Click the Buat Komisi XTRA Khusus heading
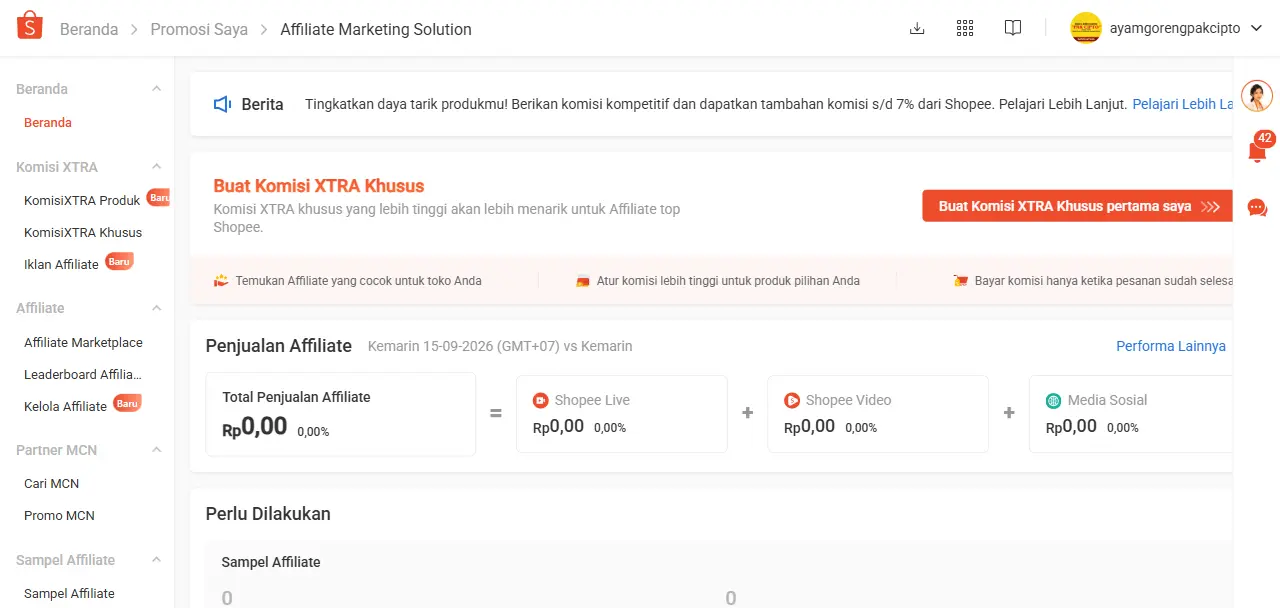1280x608 pixels. click(319, 186)
